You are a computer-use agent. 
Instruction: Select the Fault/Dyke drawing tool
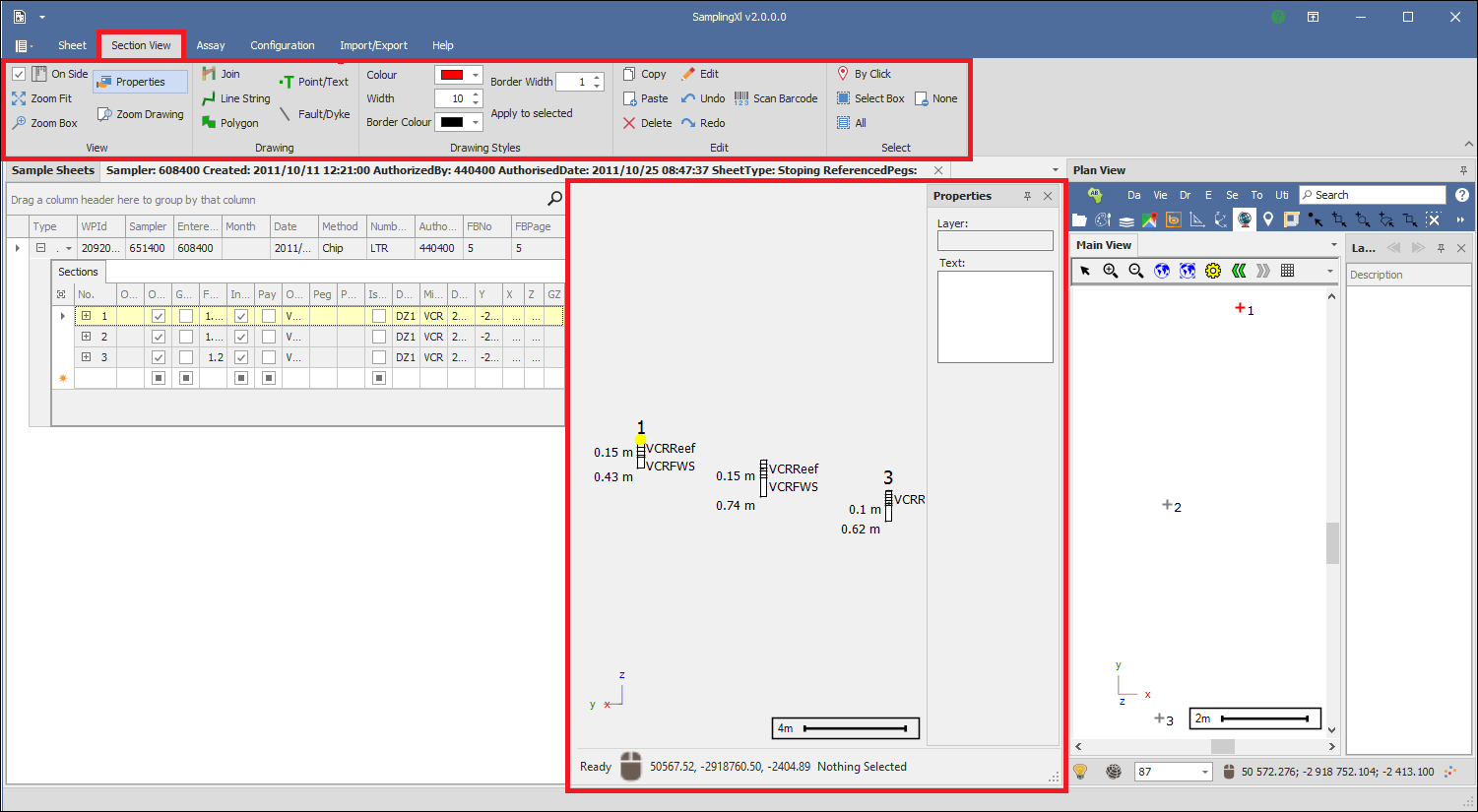click(314, 114)
